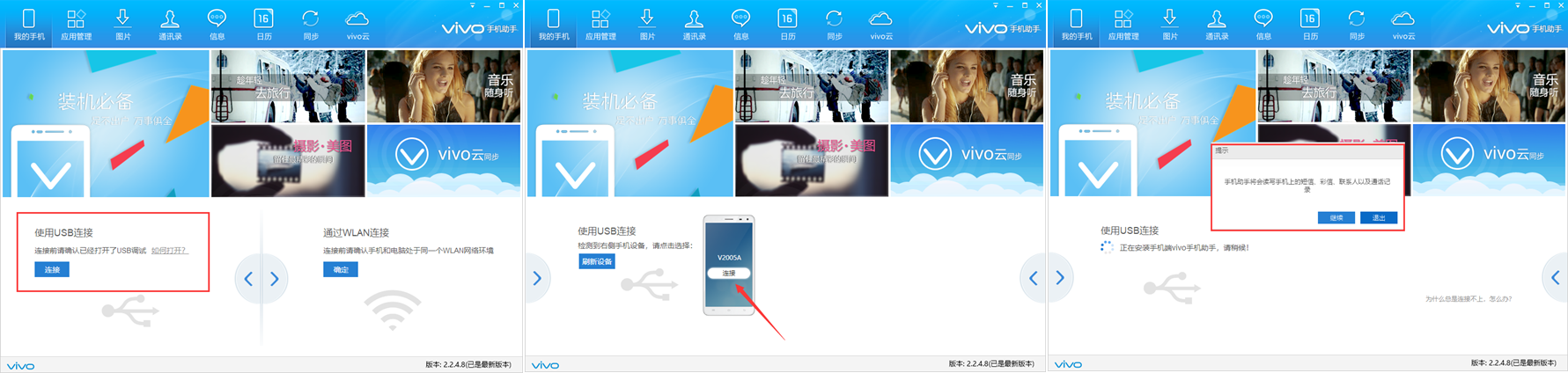1568x373 pixels.
Task: Open 我的手机 tab in middle window
Action: 554,24
